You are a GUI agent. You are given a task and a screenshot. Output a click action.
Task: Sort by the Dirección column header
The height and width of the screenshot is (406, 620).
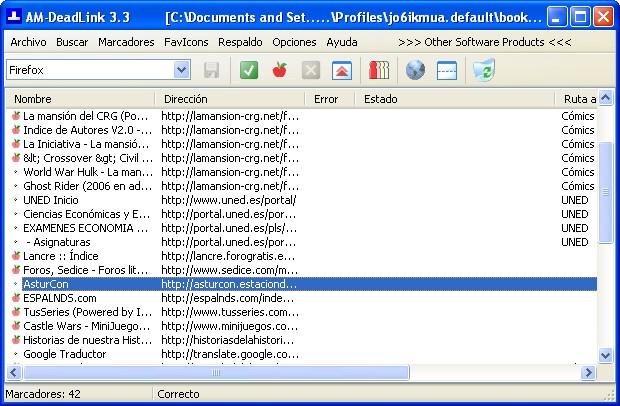230,99
